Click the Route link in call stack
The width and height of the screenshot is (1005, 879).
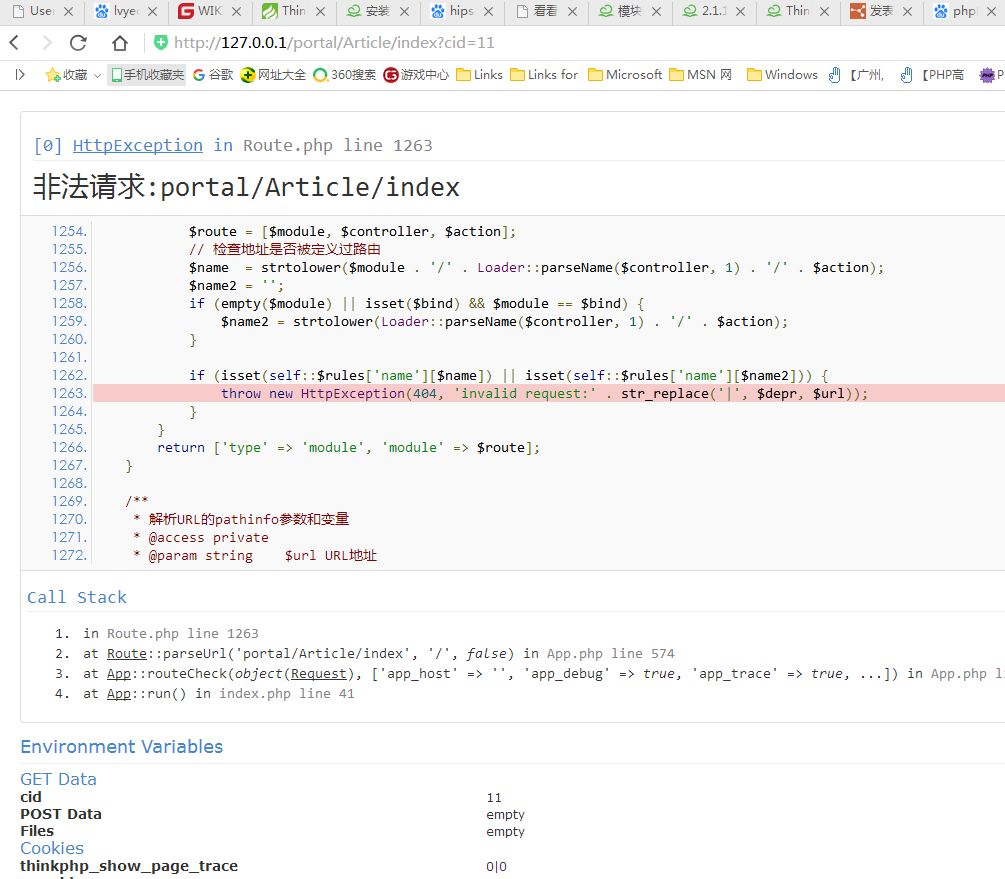(x=127, y=653)
